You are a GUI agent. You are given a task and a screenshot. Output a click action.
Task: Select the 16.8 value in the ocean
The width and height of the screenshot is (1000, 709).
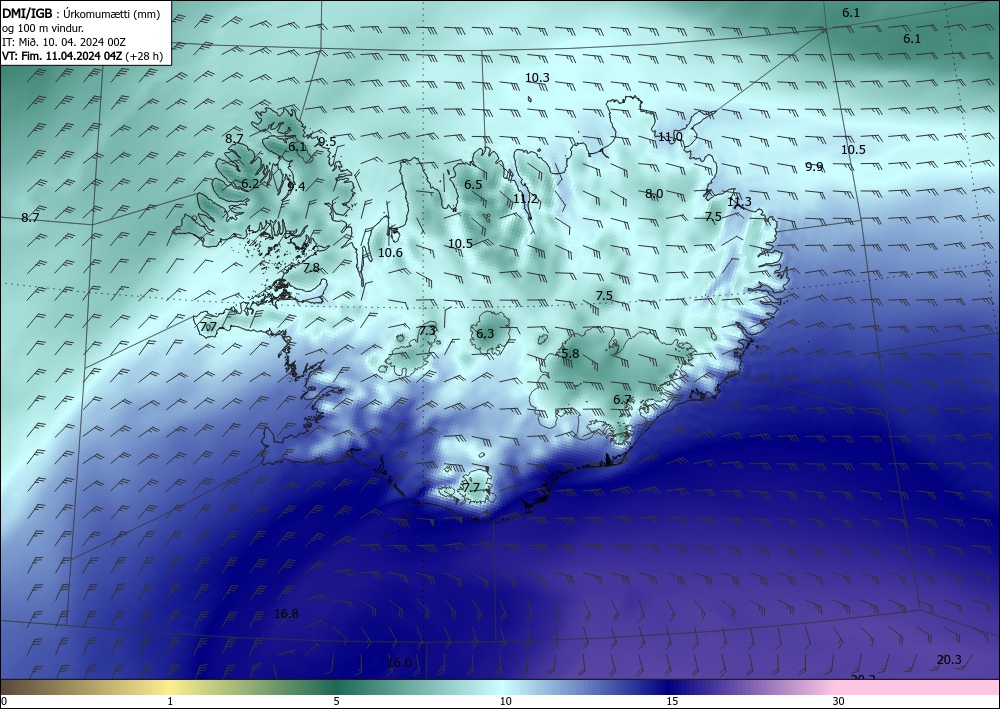[x=286, y=614]
